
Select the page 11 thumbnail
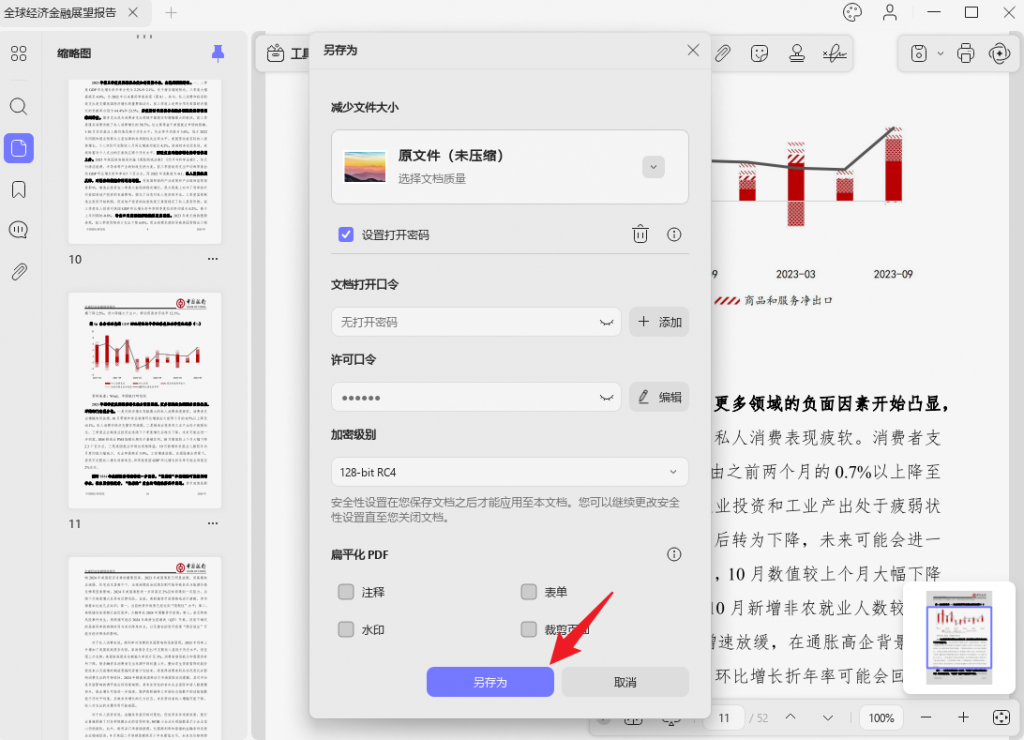145,400
